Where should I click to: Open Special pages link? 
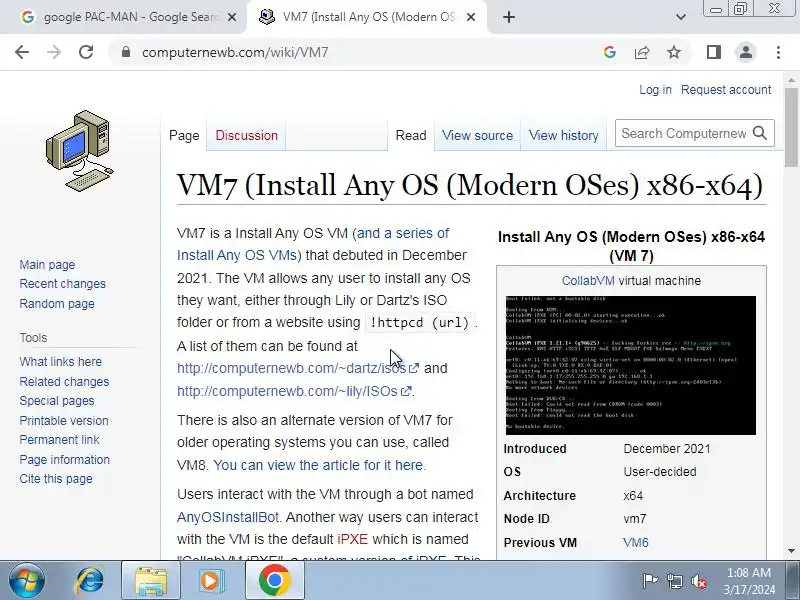(x=57, y=401)
